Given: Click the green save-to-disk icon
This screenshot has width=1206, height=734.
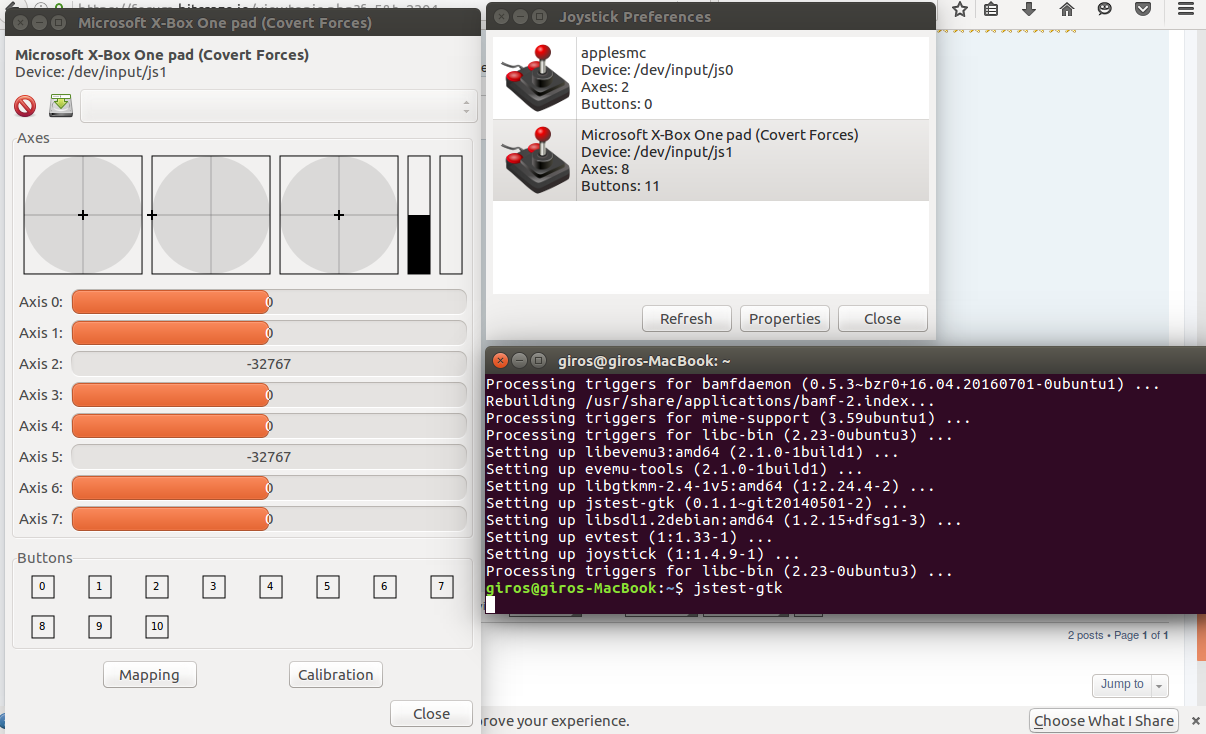Looking at the screenshot, I should [61, 106].
